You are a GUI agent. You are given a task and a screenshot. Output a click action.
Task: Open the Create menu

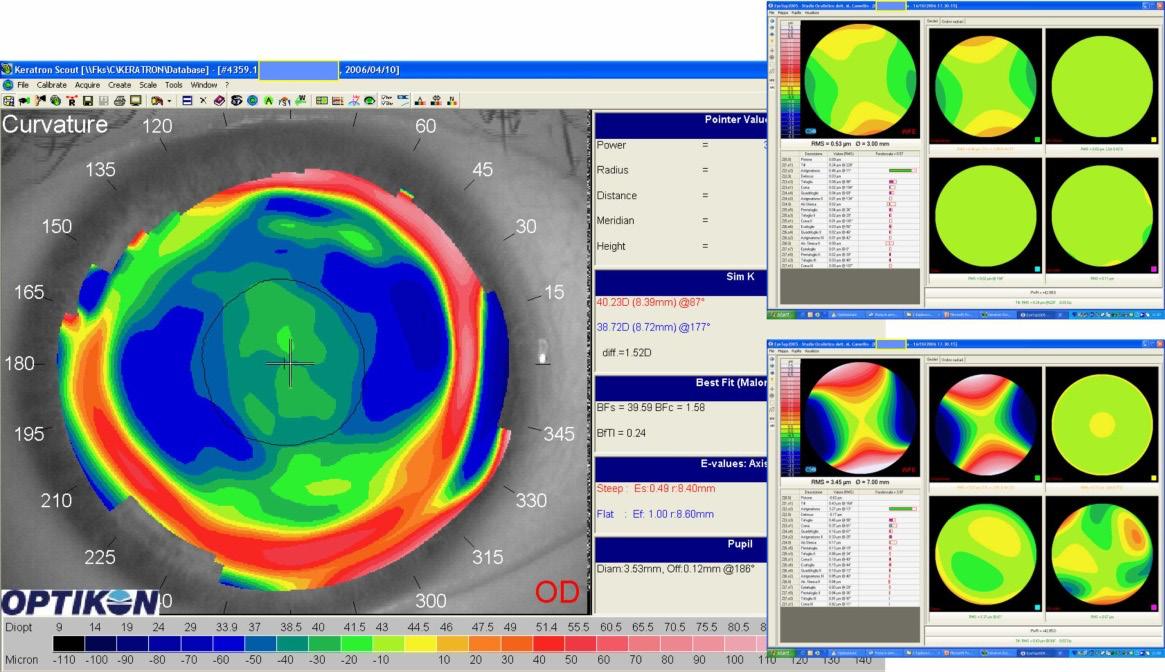pyautogui.click(x=119, y=85)
